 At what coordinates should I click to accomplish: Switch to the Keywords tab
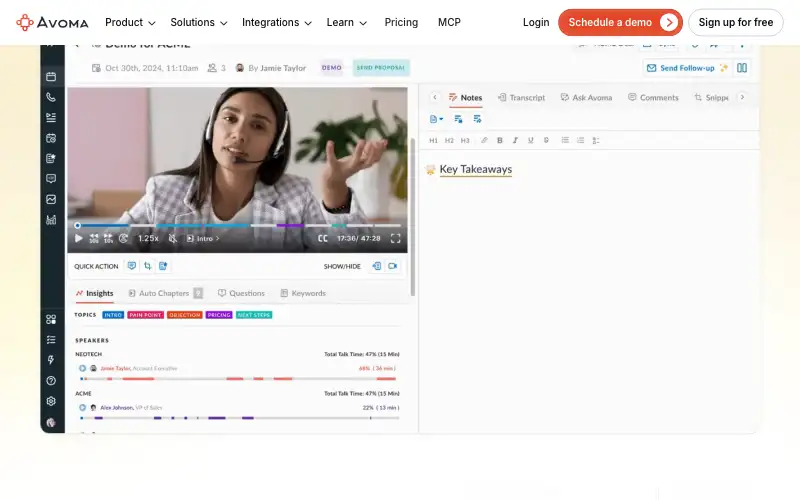[x=303, y=293]
